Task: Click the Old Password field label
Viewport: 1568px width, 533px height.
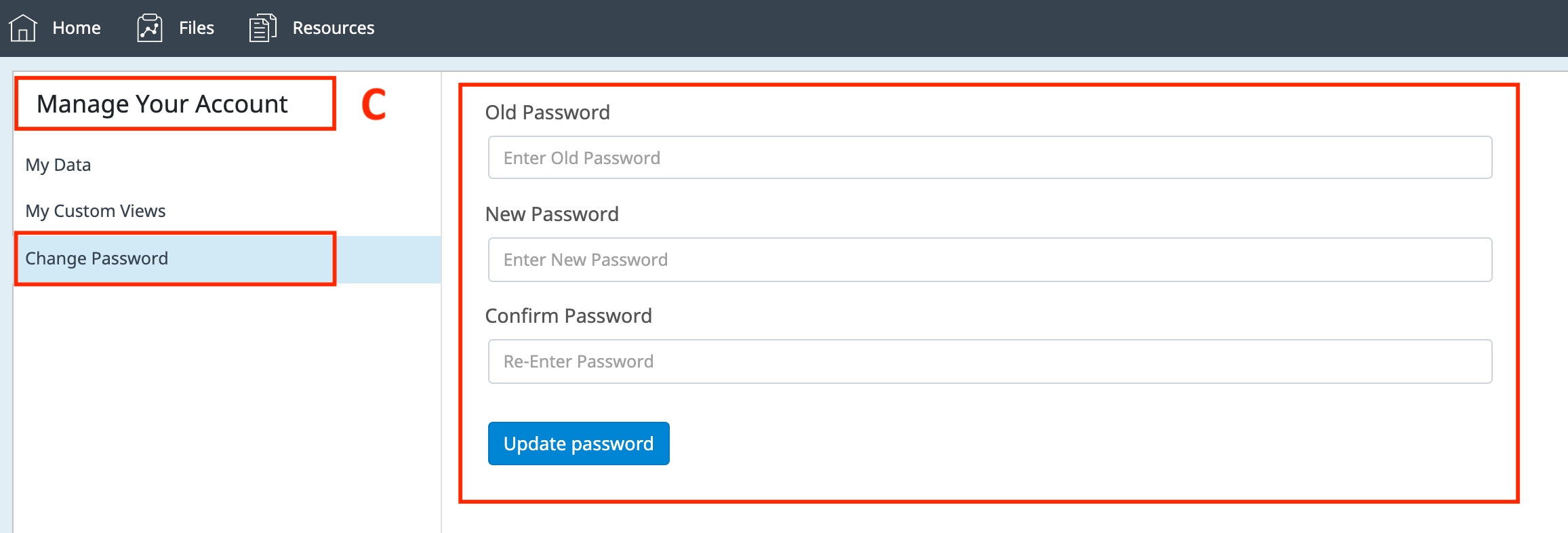Action: click(x=548, y=113)
